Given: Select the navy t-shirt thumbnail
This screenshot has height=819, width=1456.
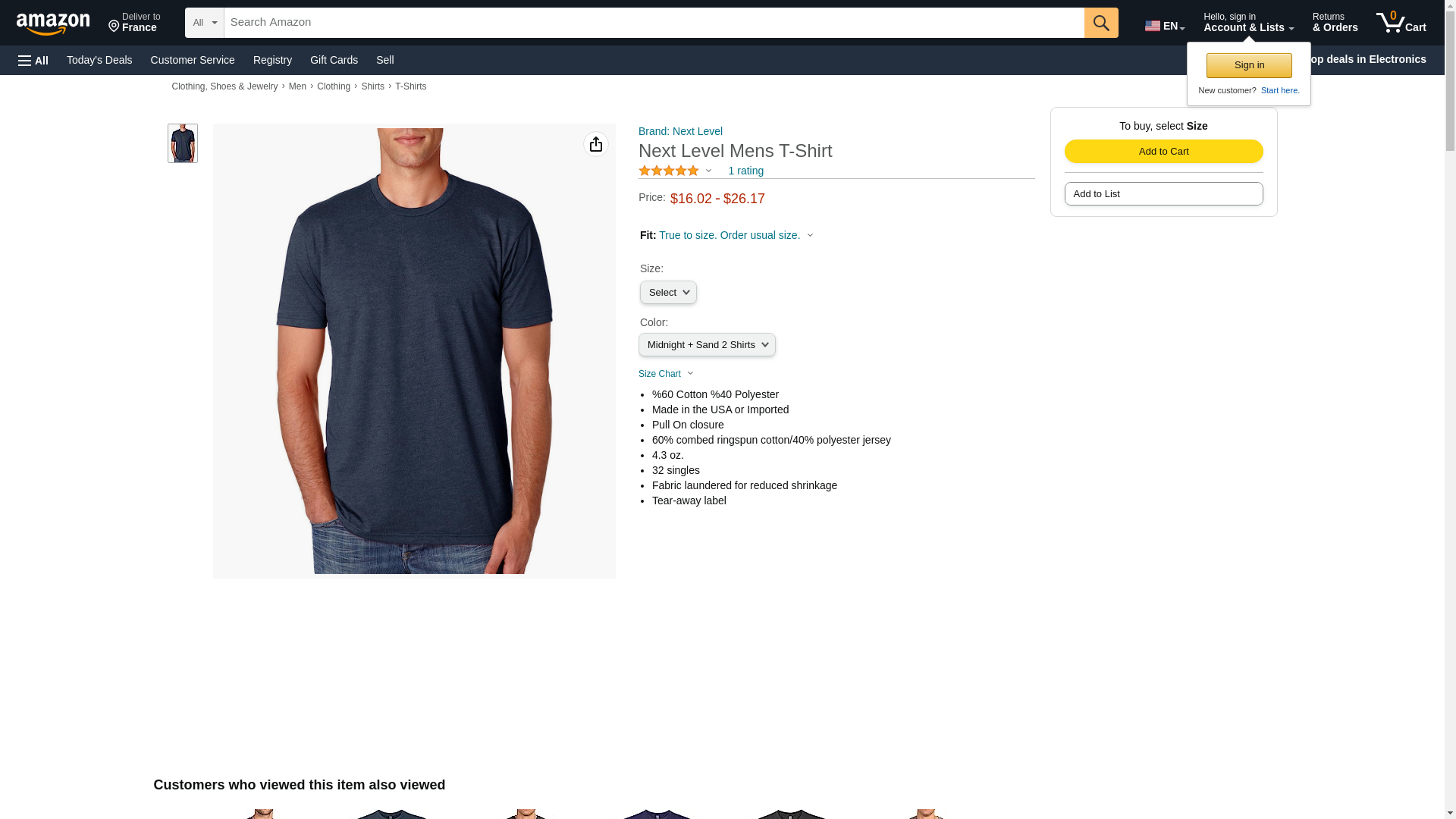Looking at the screenshot, I should point(183,143).
